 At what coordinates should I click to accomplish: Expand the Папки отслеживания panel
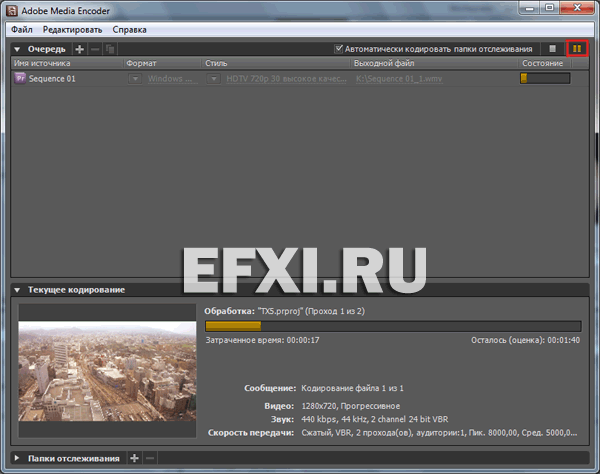point(17,458)
